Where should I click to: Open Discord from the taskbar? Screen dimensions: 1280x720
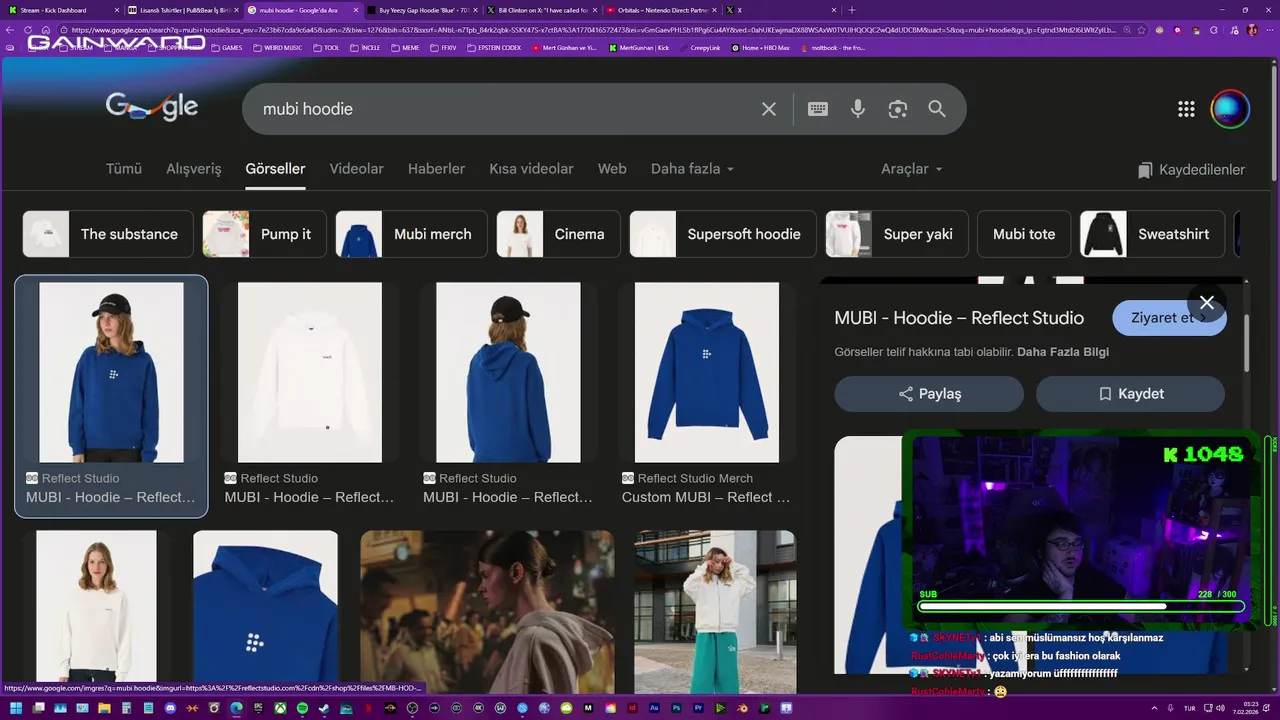tap(170, 708)
